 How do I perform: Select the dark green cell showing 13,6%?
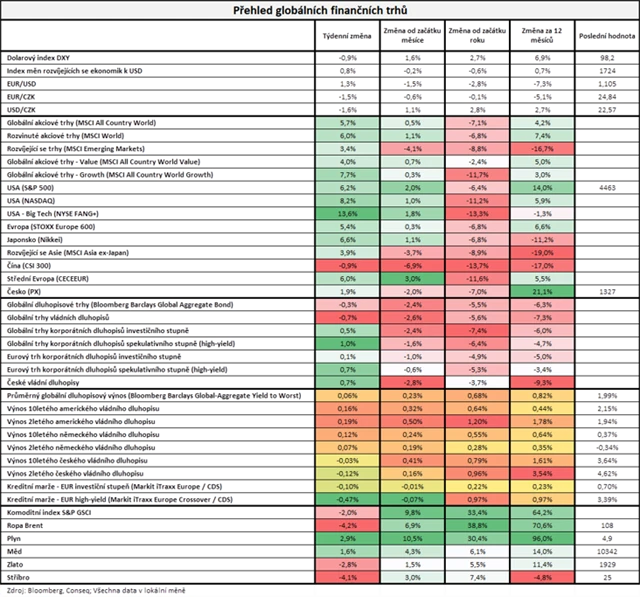click(348, 213)
